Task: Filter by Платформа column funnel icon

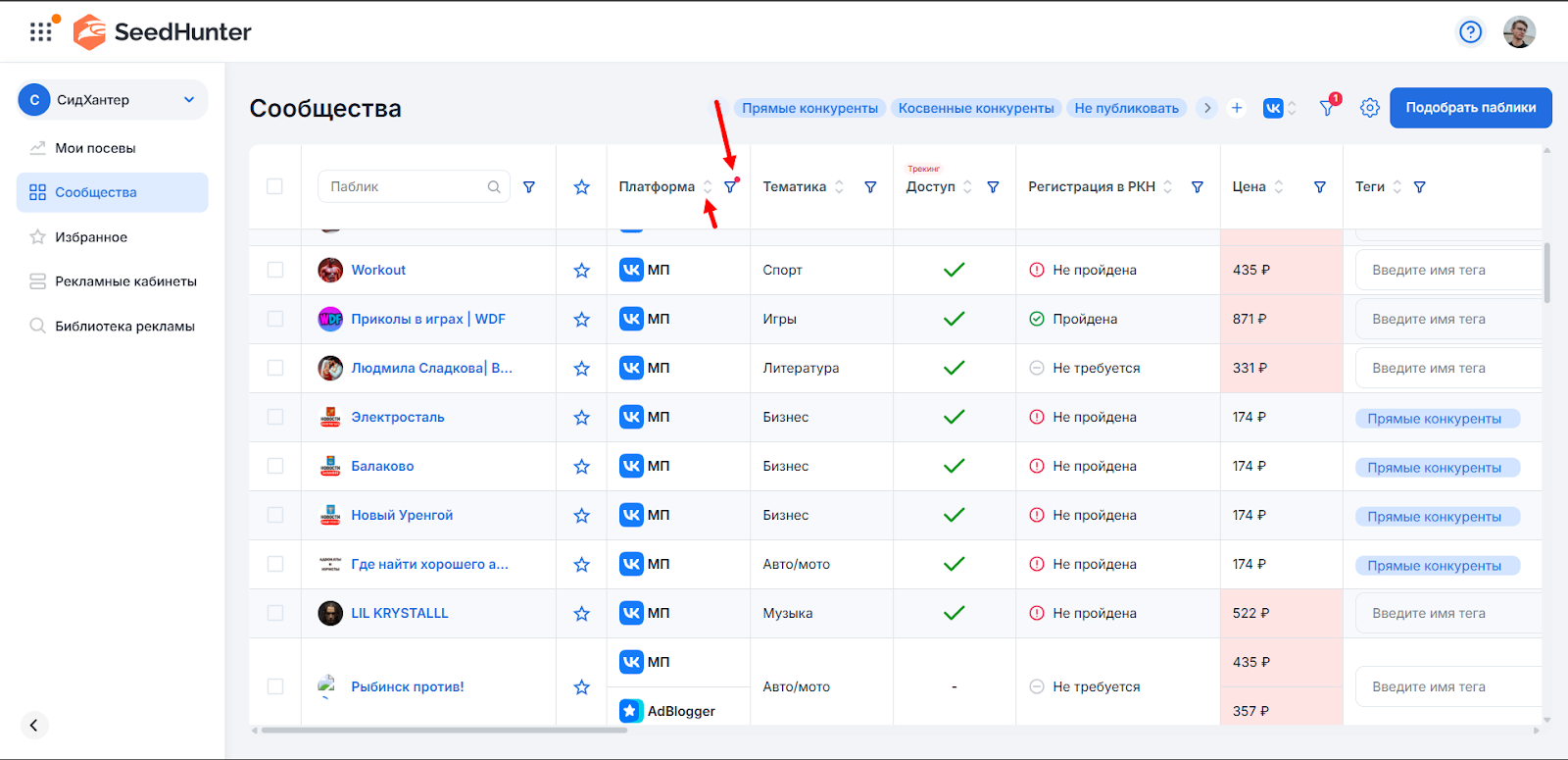Action: pyautogui.click(x=730, y=186)
